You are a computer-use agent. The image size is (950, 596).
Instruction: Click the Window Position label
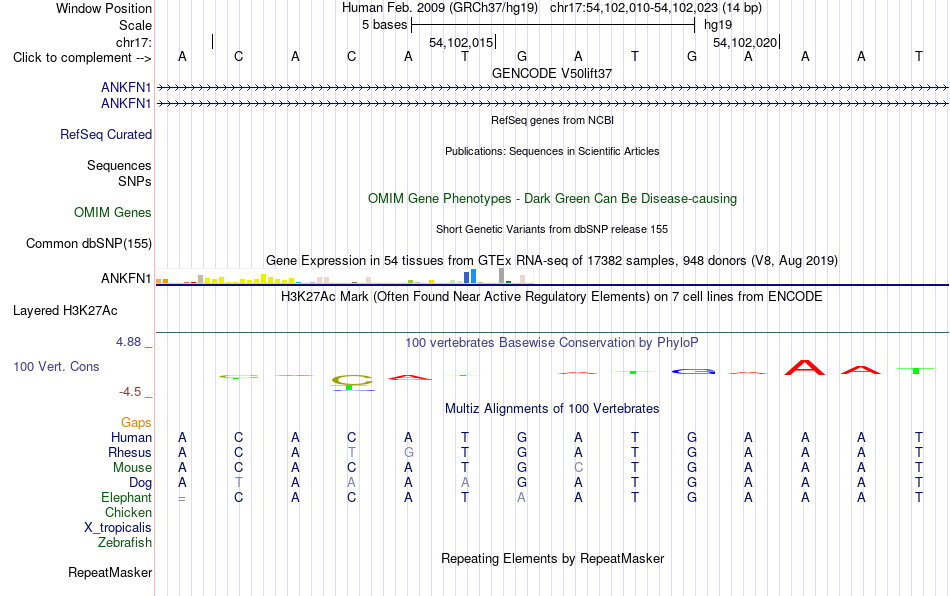pyautogui.click(x=104, y=8)
